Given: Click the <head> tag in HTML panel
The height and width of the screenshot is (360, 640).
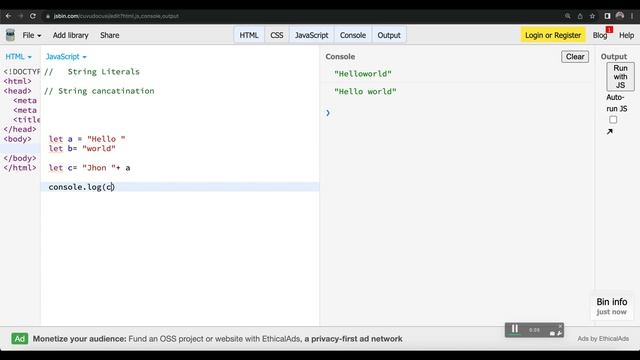Looking at the screenshot, I should pos(18,91).
